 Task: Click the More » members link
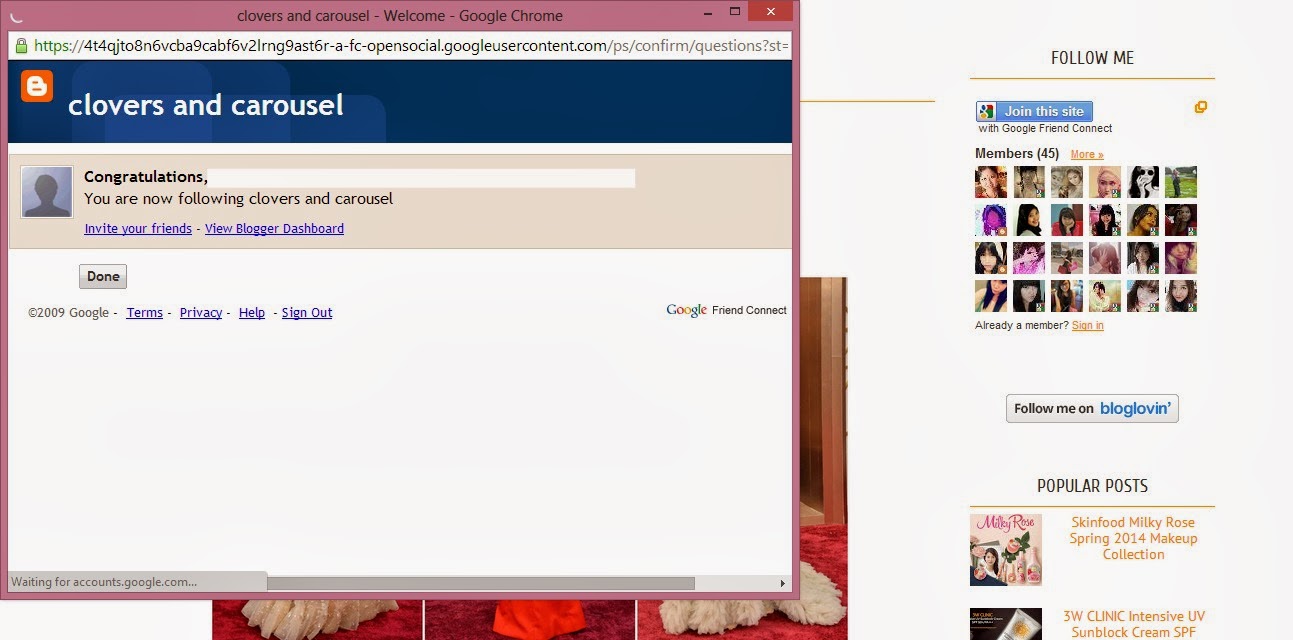pyautogui.click(x=1087, y=155)
